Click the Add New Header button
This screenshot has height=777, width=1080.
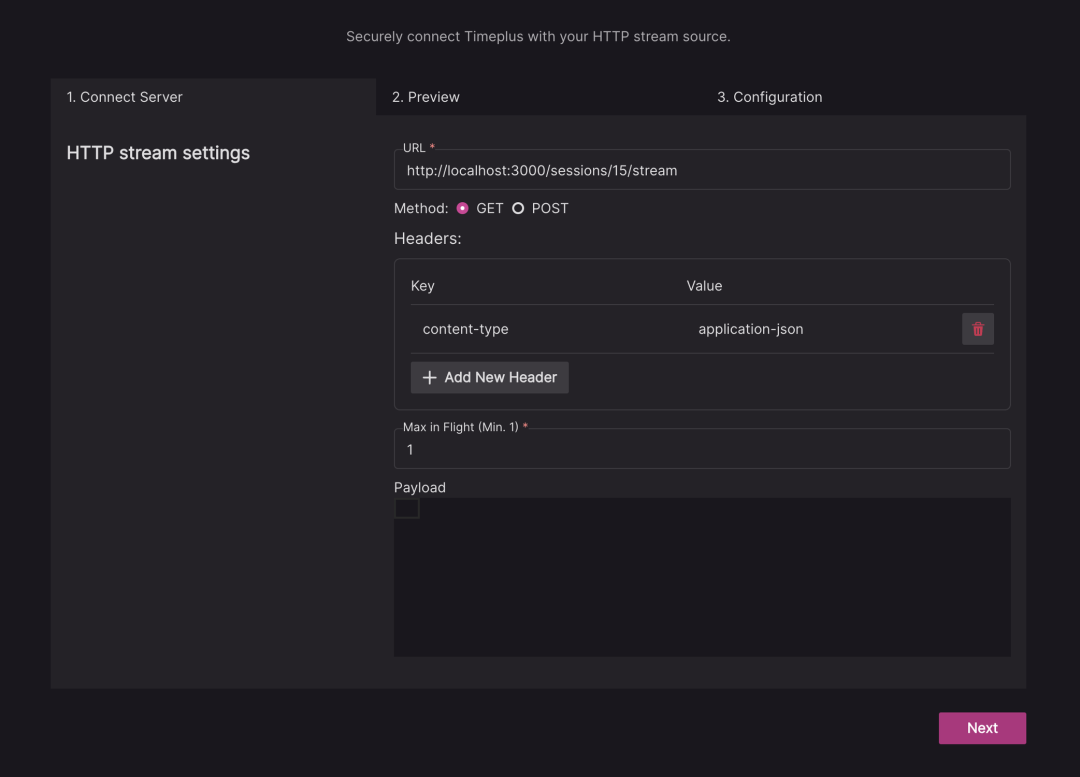(x=489, y=377)
